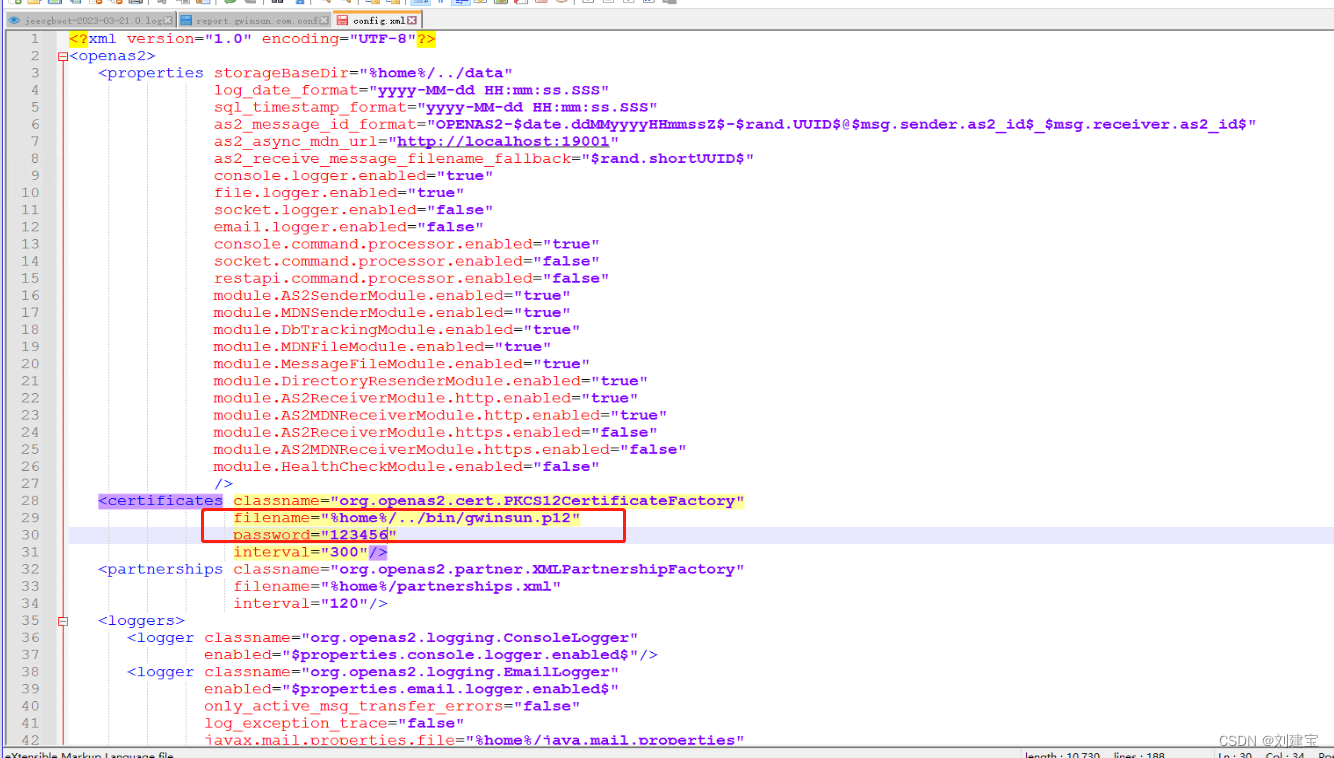The image size is (1334, 758).
Task: Click the xml version declaration on line 1
Action: (x=252, y=39)
